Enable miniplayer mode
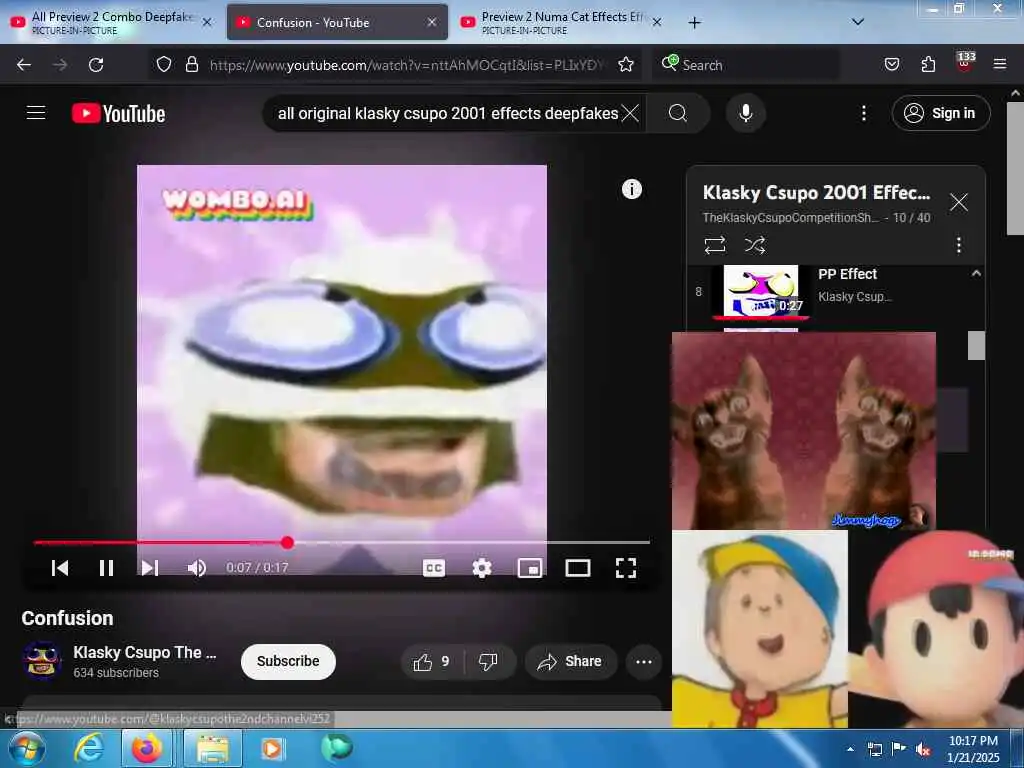This screenshot has width=1024, height=768. [530, 568]
